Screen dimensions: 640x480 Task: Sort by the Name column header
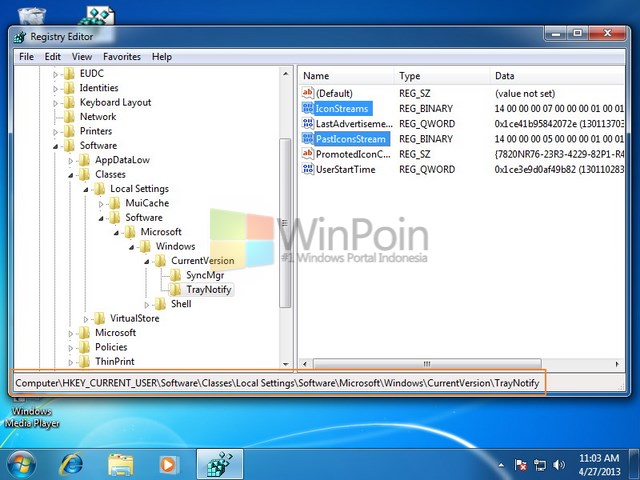(x=347, y=76)
